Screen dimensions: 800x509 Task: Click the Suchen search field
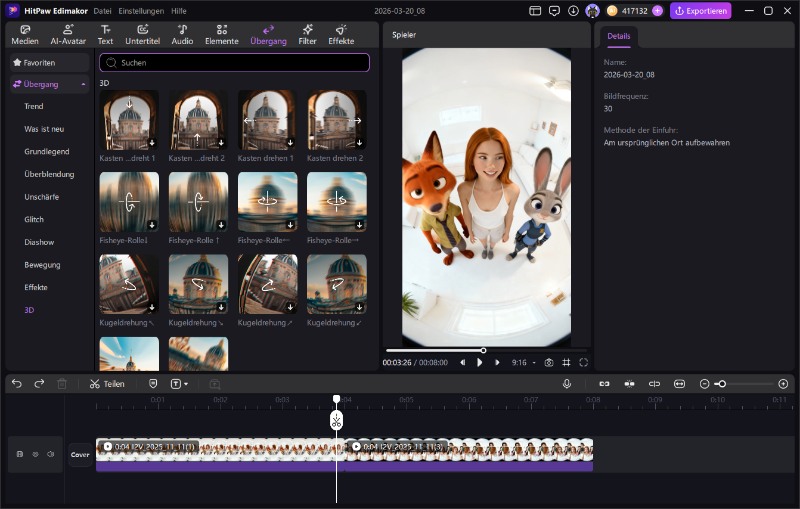(234, 62)
